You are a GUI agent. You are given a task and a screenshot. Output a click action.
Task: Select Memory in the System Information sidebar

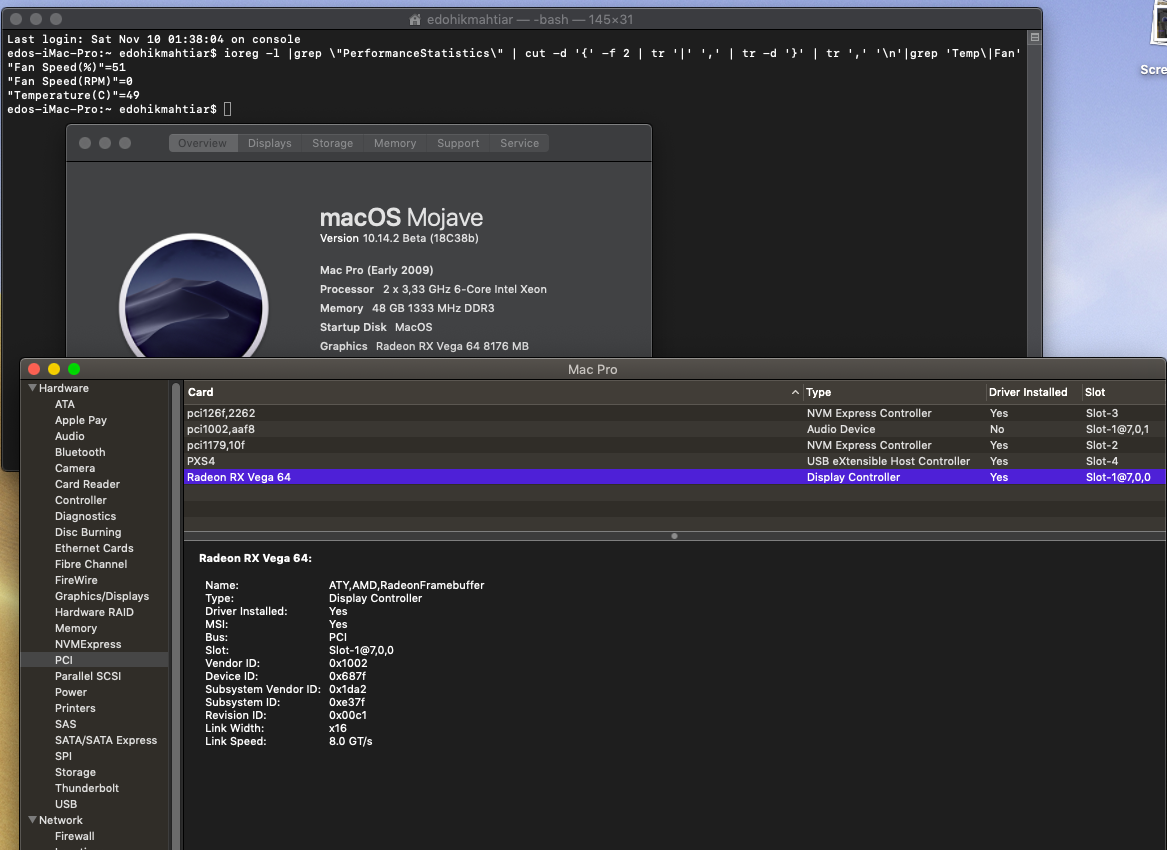coord(76,628)
